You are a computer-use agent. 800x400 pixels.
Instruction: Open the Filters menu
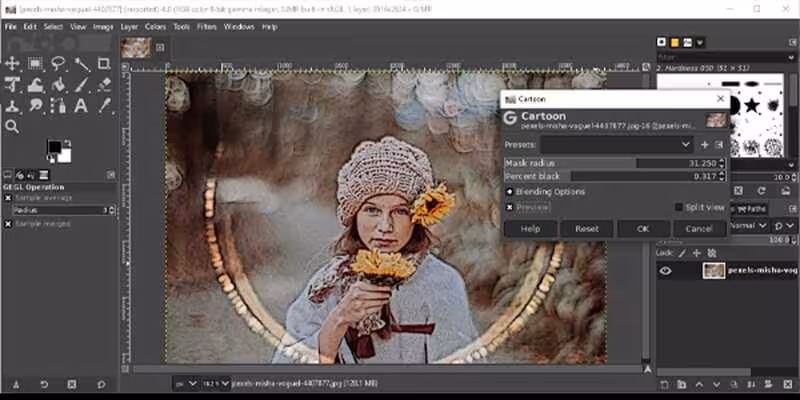pyautogui.click(x=207, y=27)
